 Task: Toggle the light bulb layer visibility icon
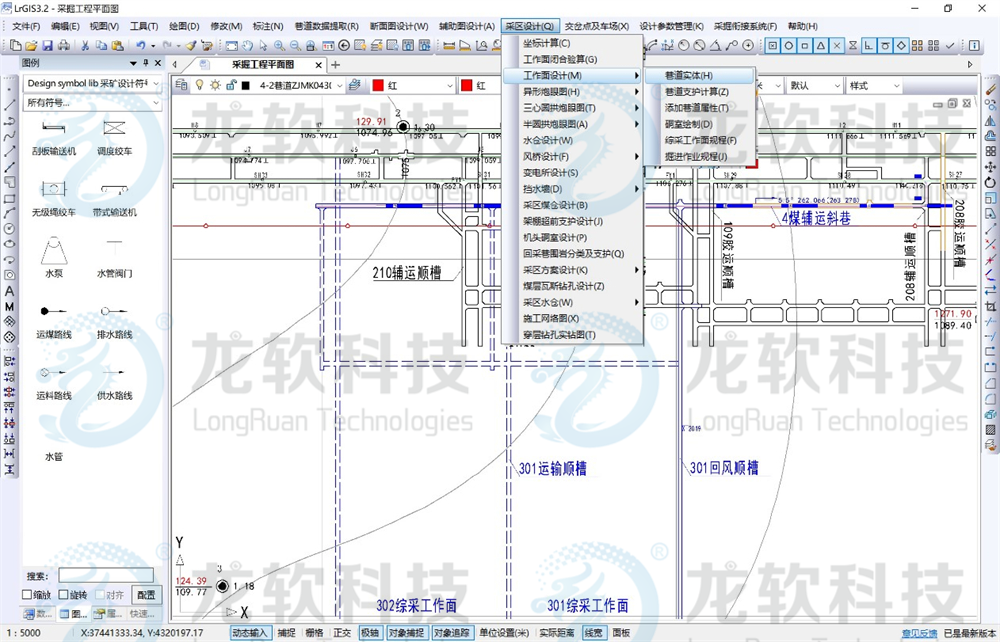pos(201,84)
